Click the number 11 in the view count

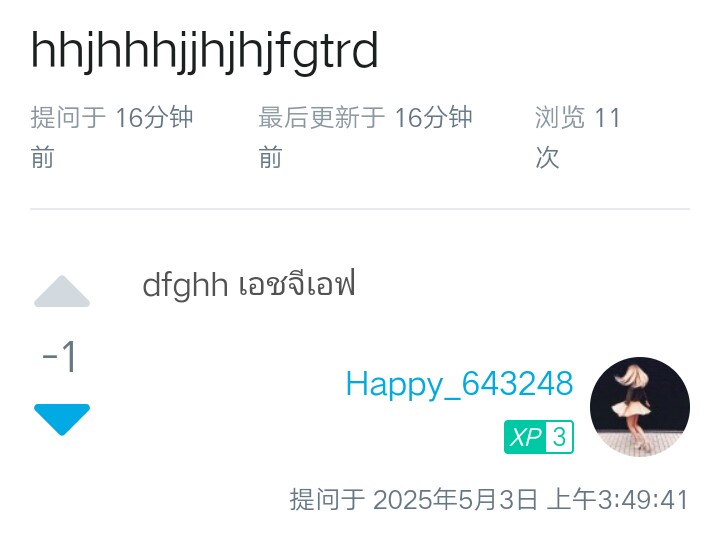pos(607,118)
